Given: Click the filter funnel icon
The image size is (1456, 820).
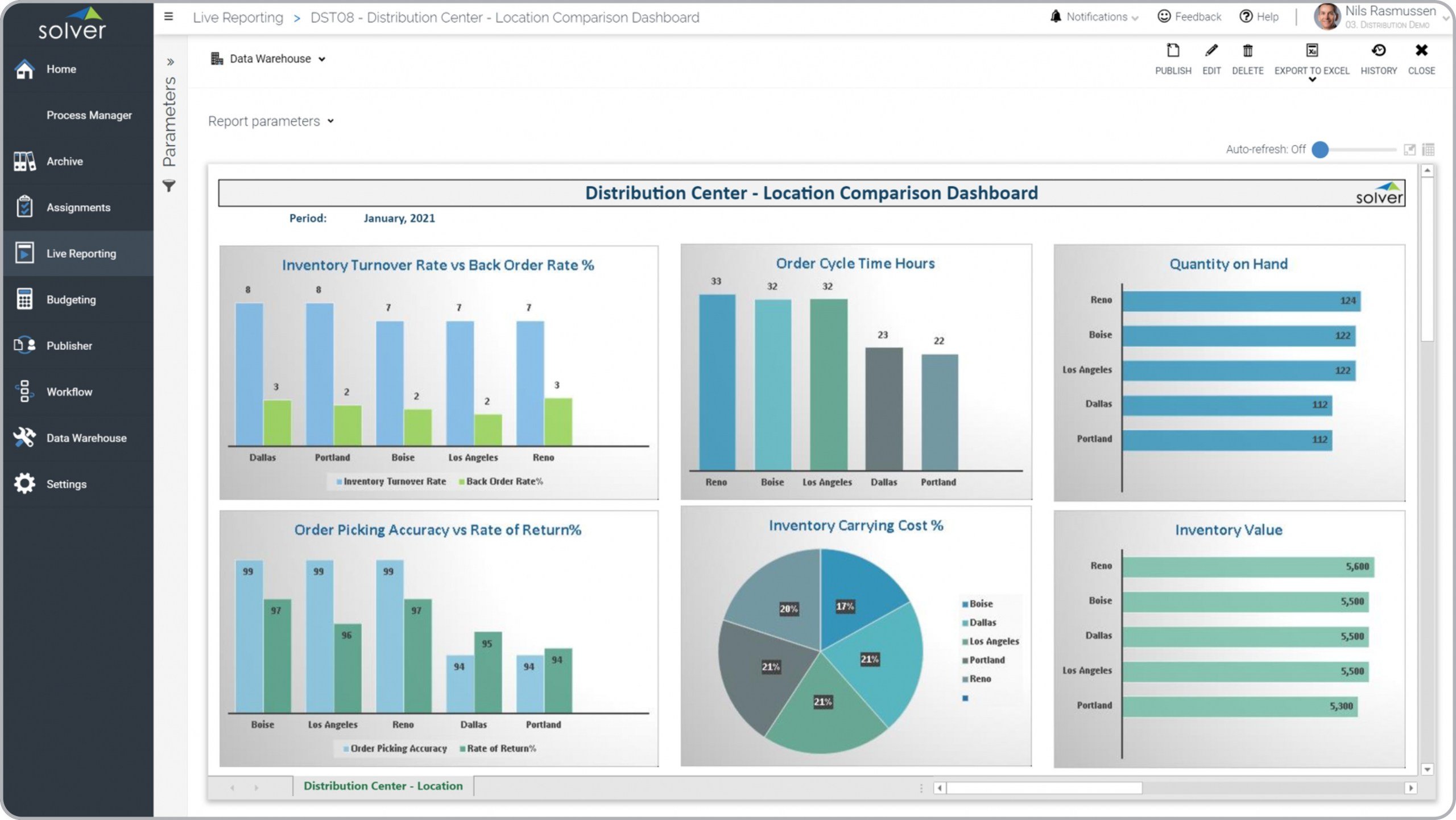Looking at the screenshot, I should tap(169, 186).
